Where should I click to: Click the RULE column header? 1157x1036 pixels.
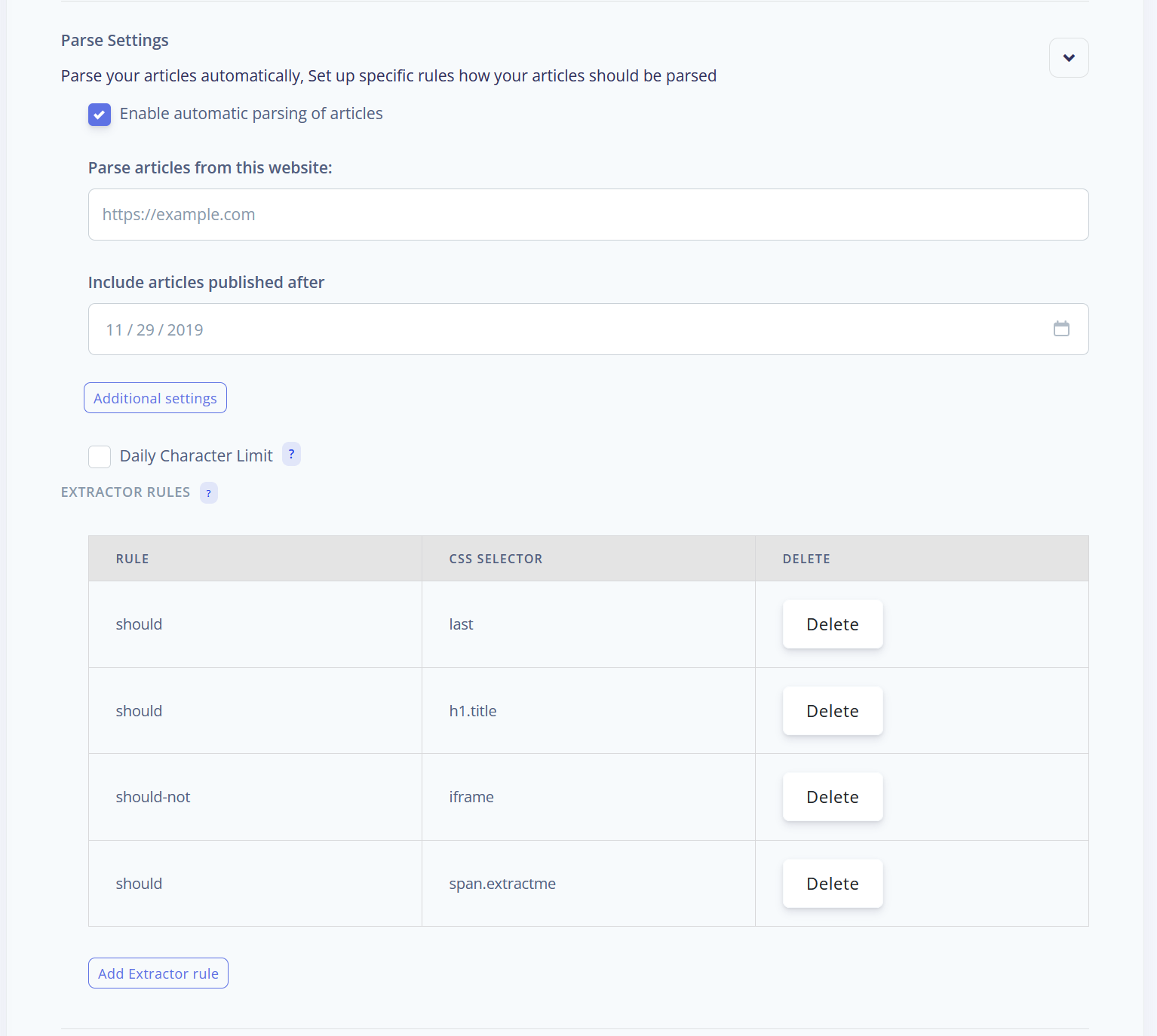[133, 559]
